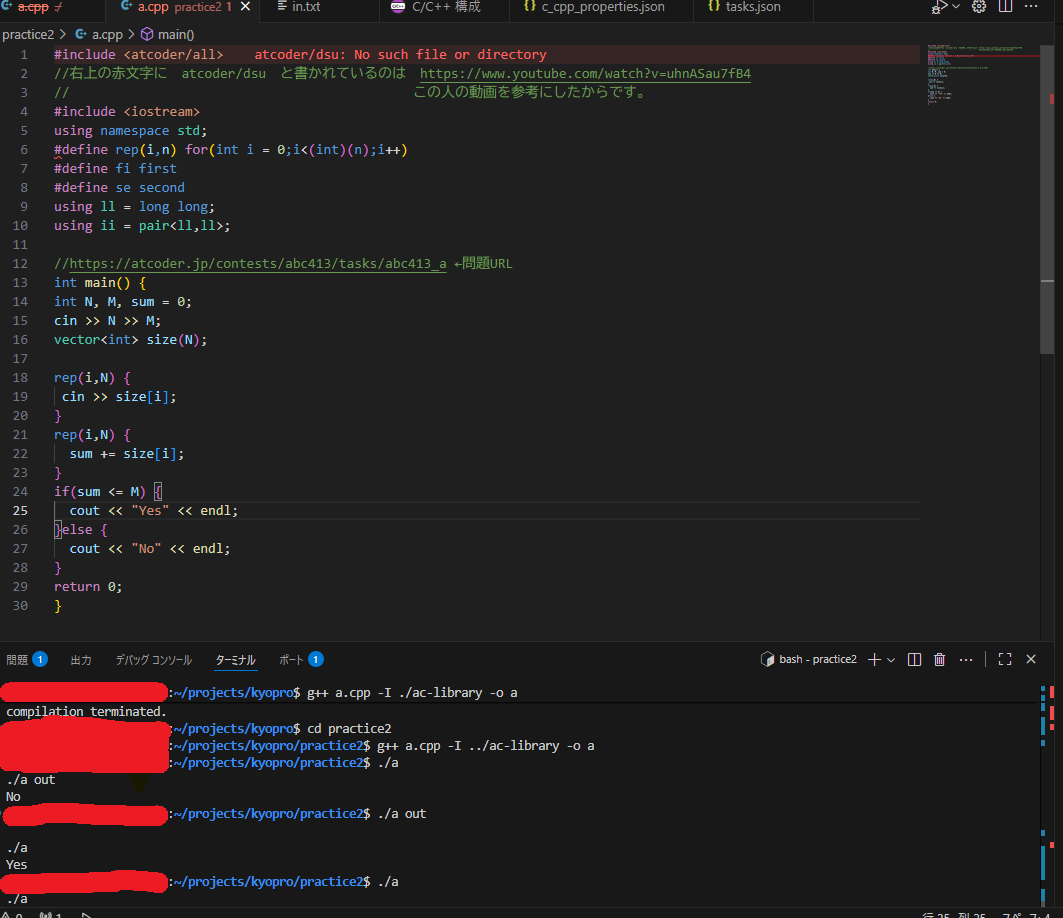Create a new terminal with plus icon
This screenshot has height=918, width=1063.
[875, 660]
